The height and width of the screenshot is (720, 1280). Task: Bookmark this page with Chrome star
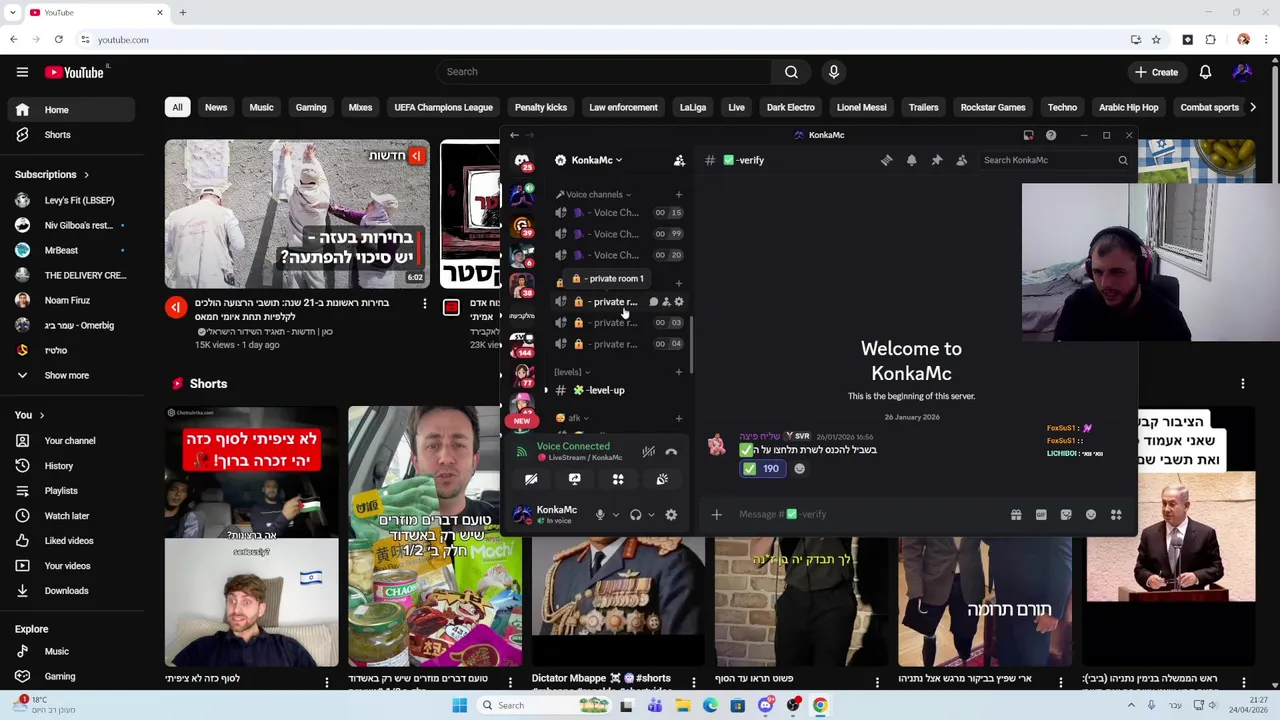click(x=1156, y=40)
